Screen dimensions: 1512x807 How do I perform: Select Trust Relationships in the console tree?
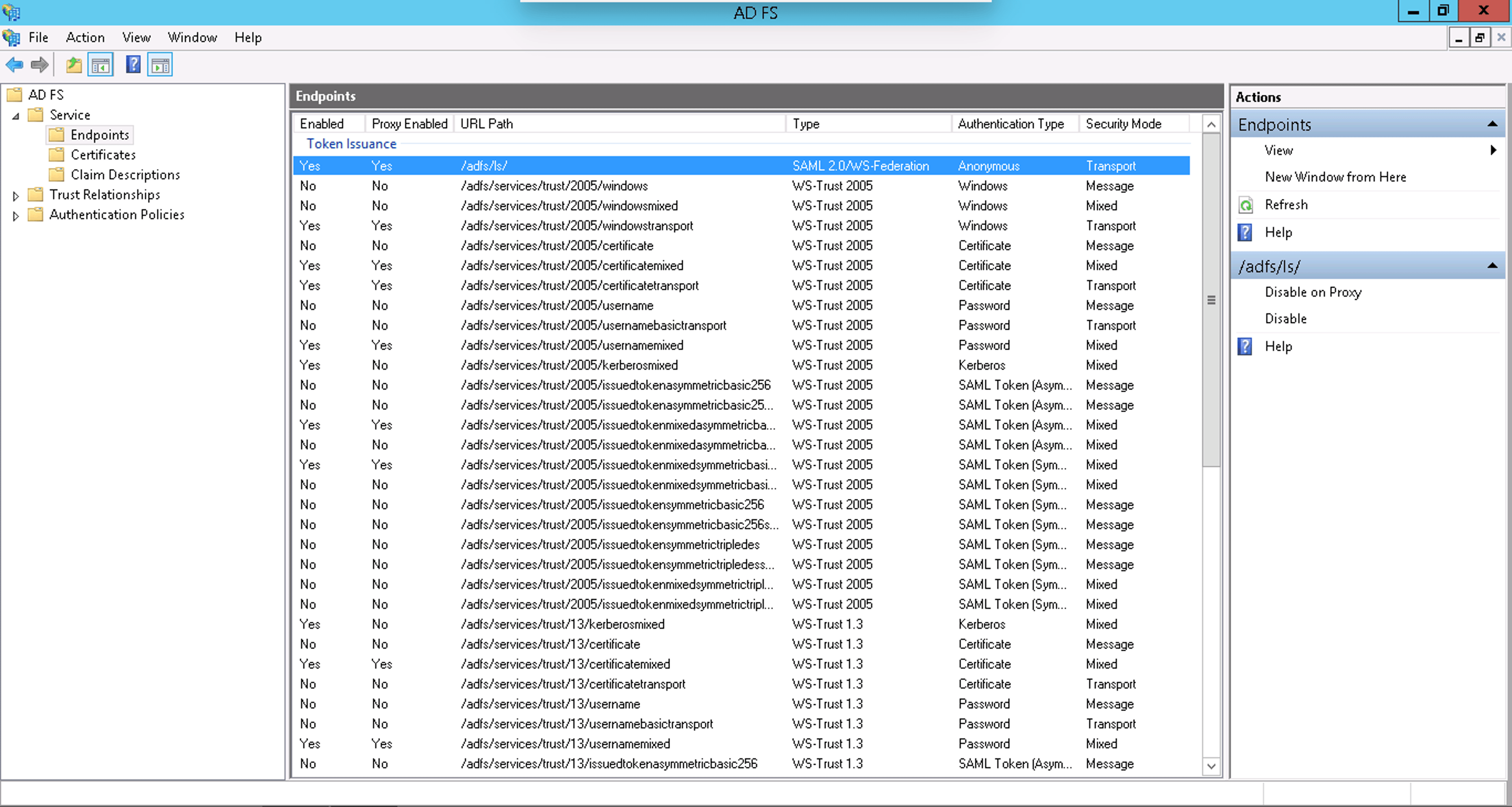point(104,195)
